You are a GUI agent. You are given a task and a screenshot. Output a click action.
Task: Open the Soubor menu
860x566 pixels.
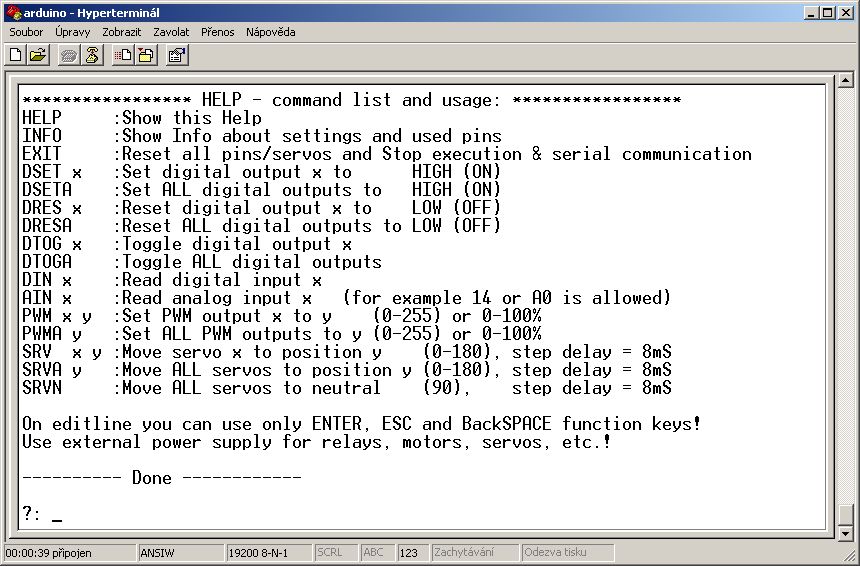(x=27, y=32)
